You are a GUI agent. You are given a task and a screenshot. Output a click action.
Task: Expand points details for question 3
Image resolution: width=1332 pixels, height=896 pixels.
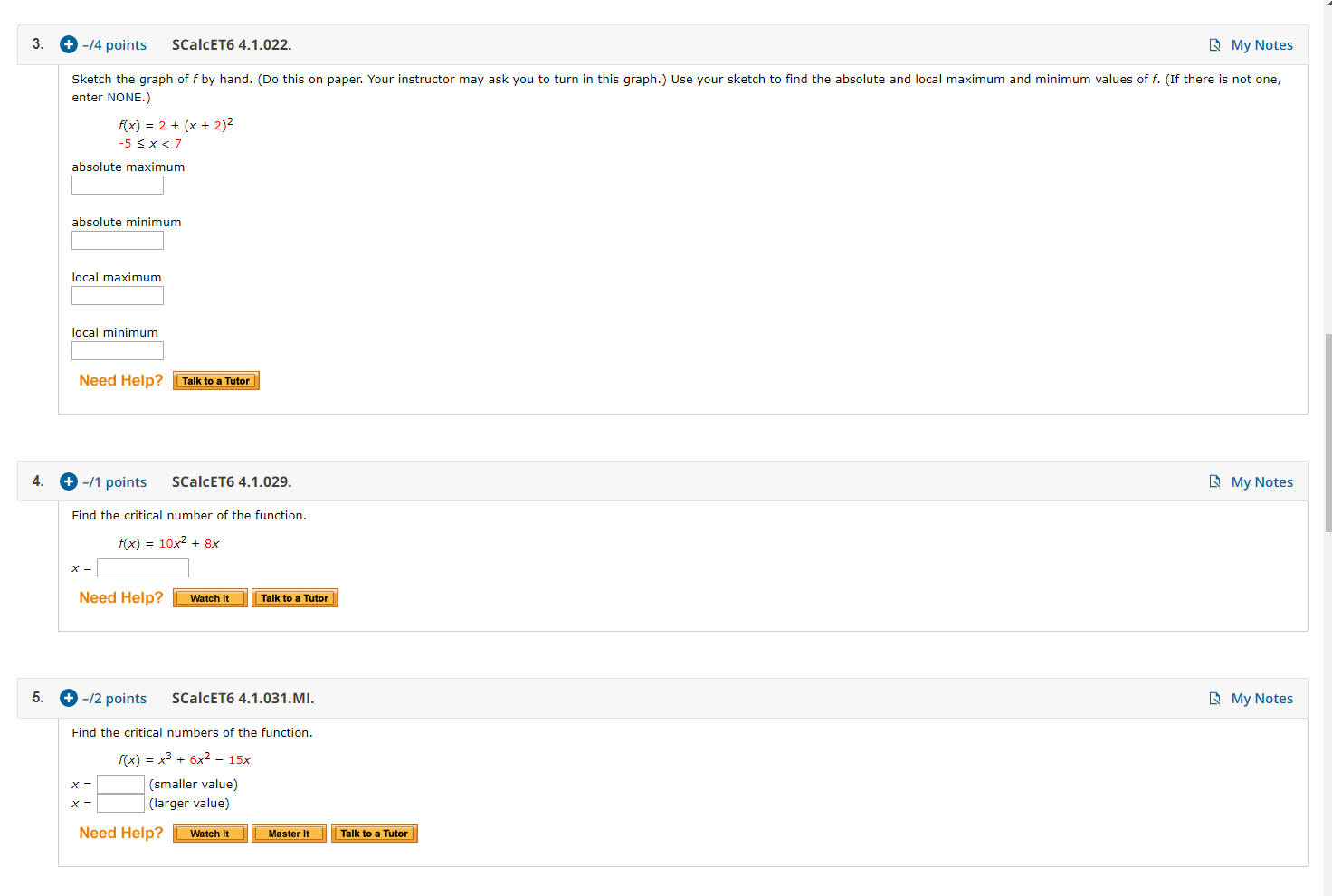coord(69,44)
